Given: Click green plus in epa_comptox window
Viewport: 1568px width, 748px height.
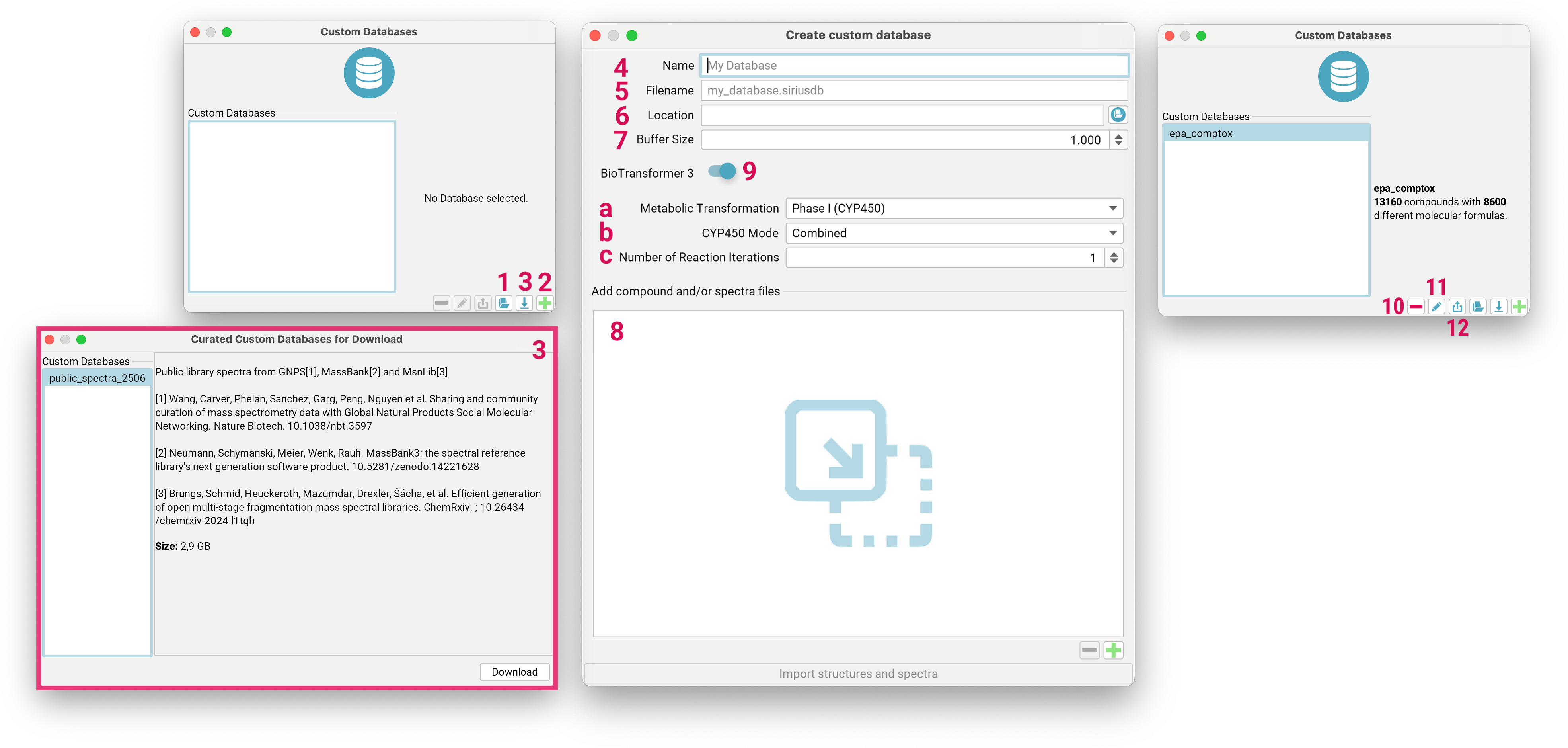Looking at the screenshot, I should click(1519, 307).
